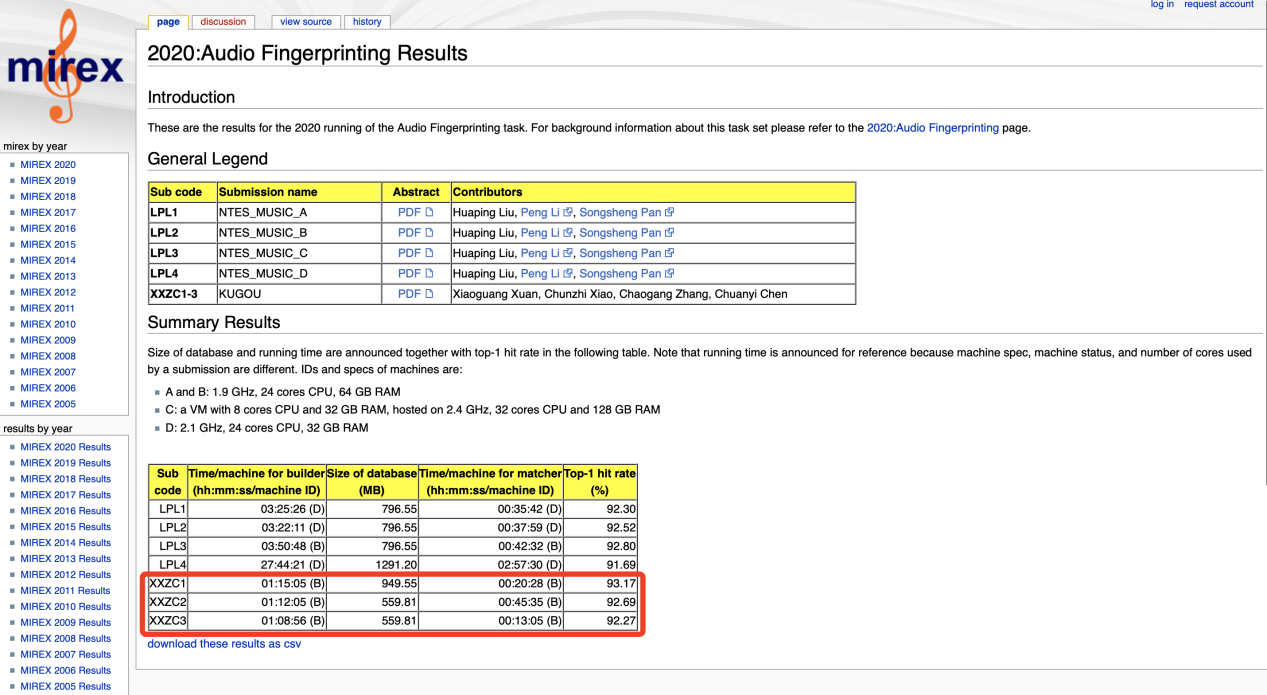
Task: Download these results as csv
Action: (x=224, y=644)
